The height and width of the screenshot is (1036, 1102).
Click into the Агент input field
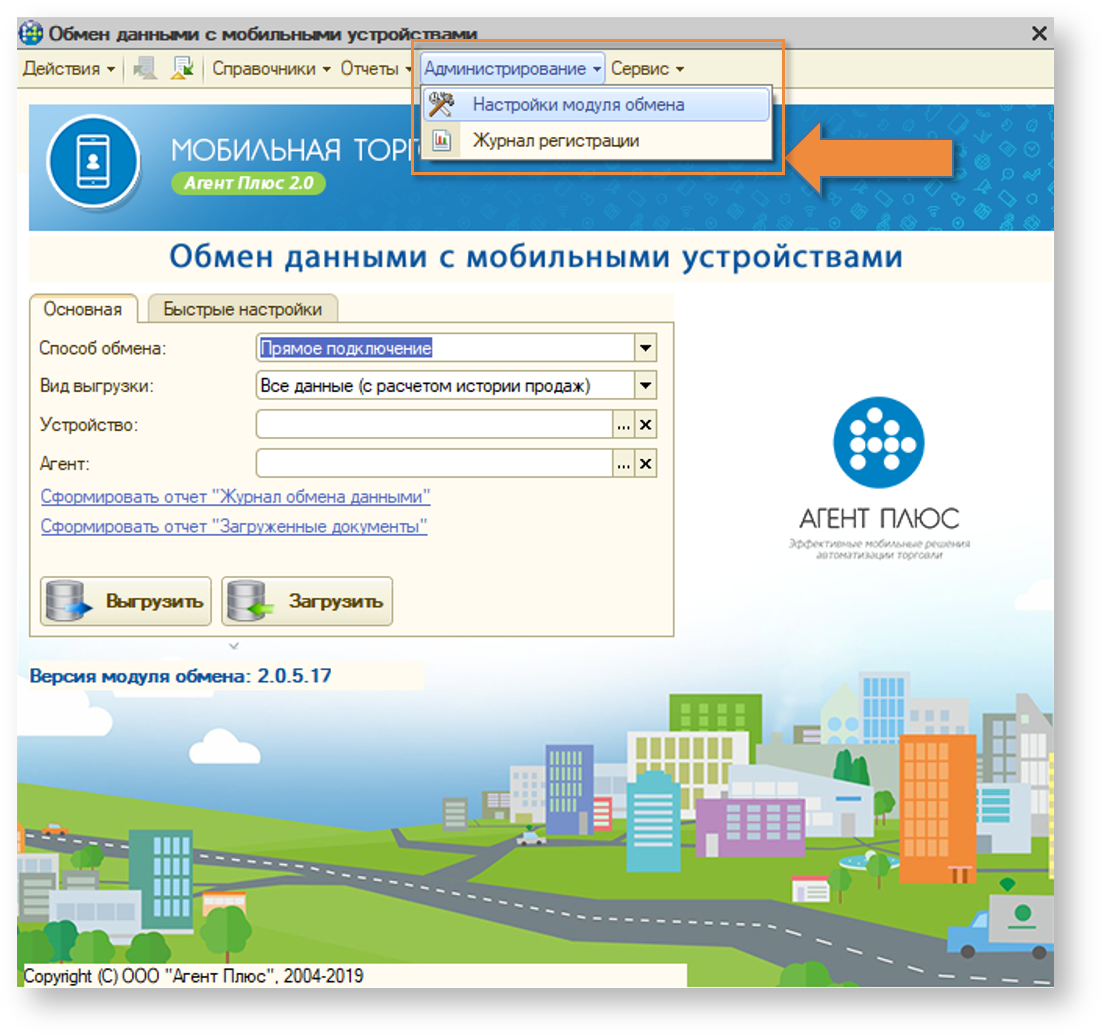coord(434,464)
